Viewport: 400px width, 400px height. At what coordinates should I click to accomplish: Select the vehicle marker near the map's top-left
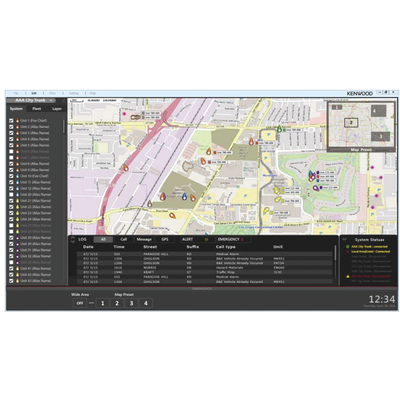pyautogui.click(x=136, y=117)
